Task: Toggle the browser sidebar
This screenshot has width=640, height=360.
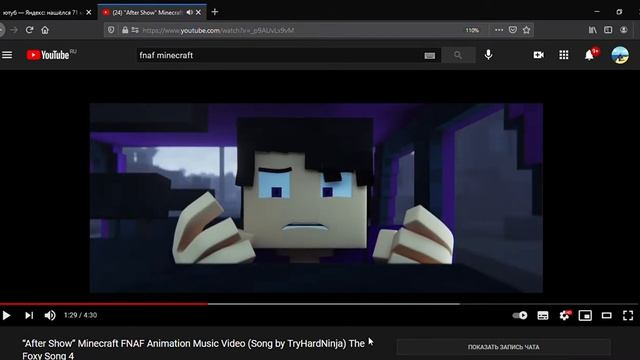Action: pos(608,30)
